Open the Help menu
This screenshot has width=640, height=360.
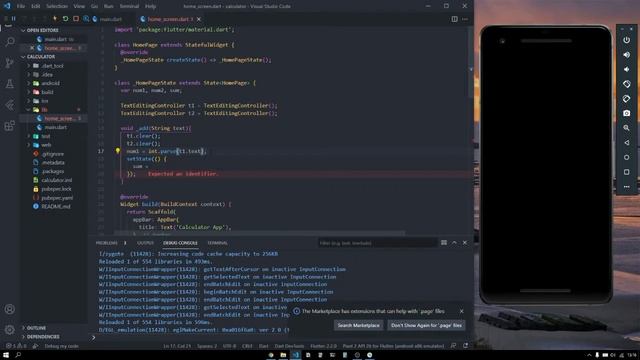tap(150, 6)
